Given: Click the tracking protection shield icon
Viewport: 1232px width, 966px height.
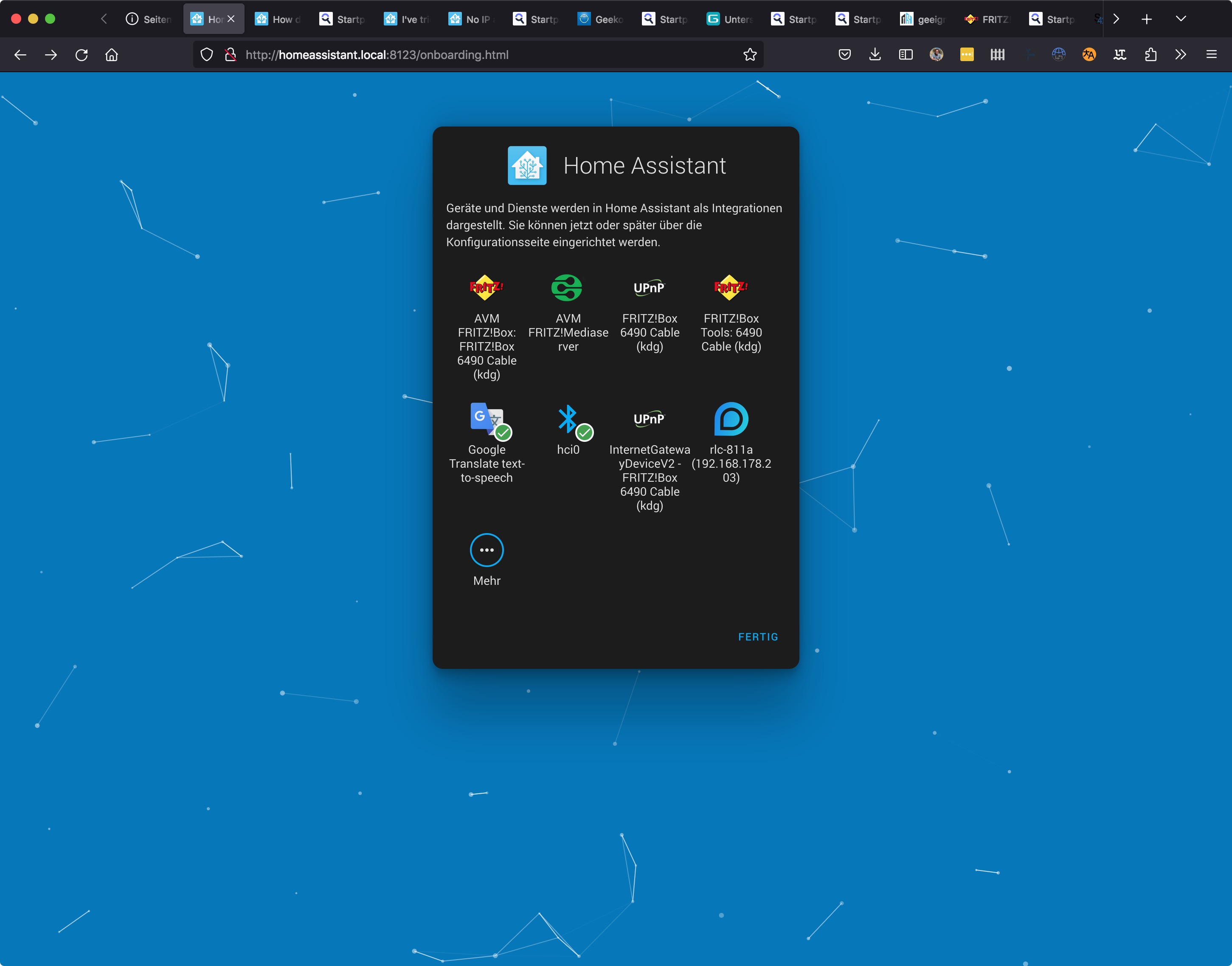Looking at the screenshot, I should 207,55.
